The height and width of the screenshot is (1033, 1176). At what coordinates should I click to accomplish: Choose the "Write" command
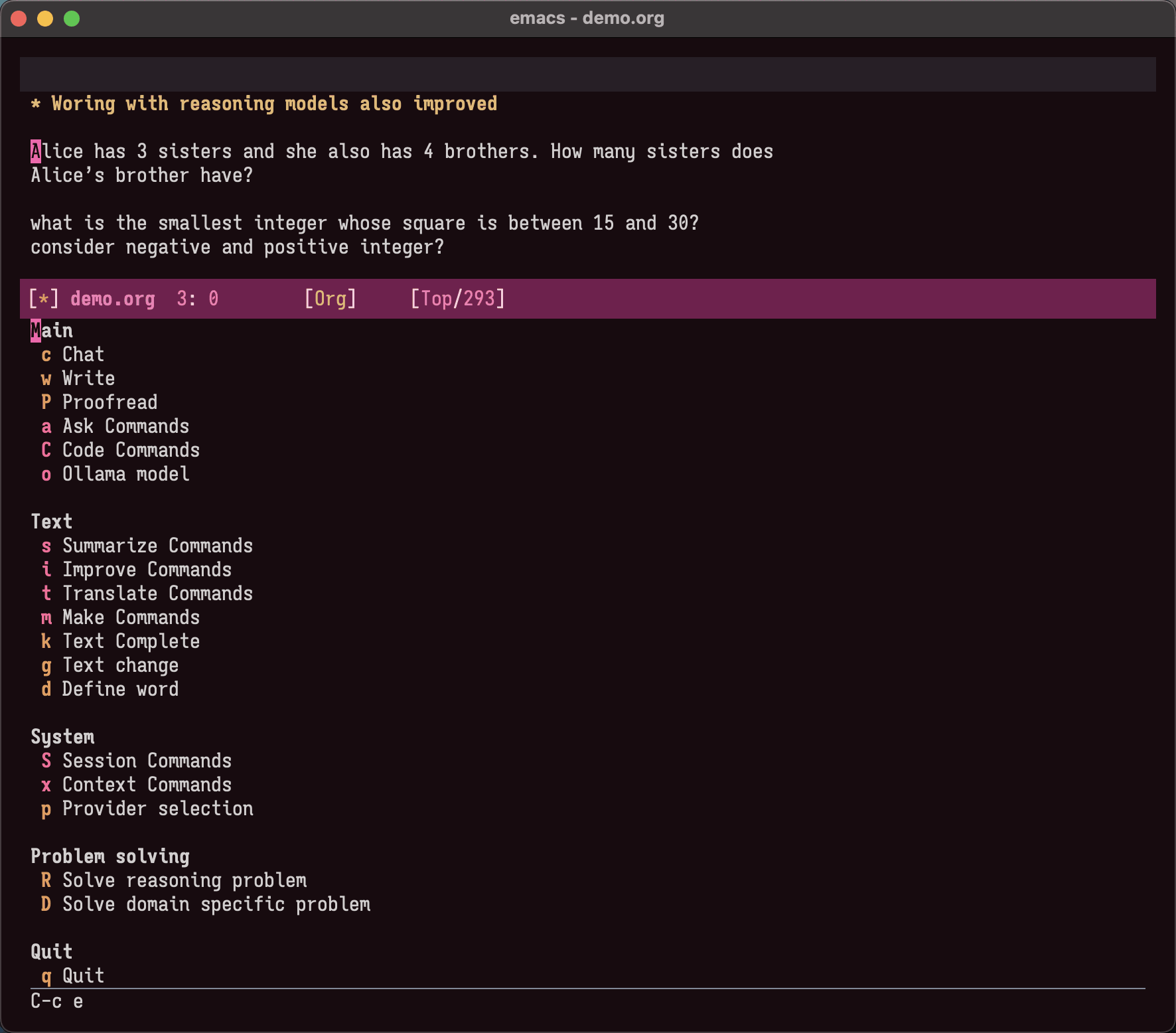click(x=88, y=378)
